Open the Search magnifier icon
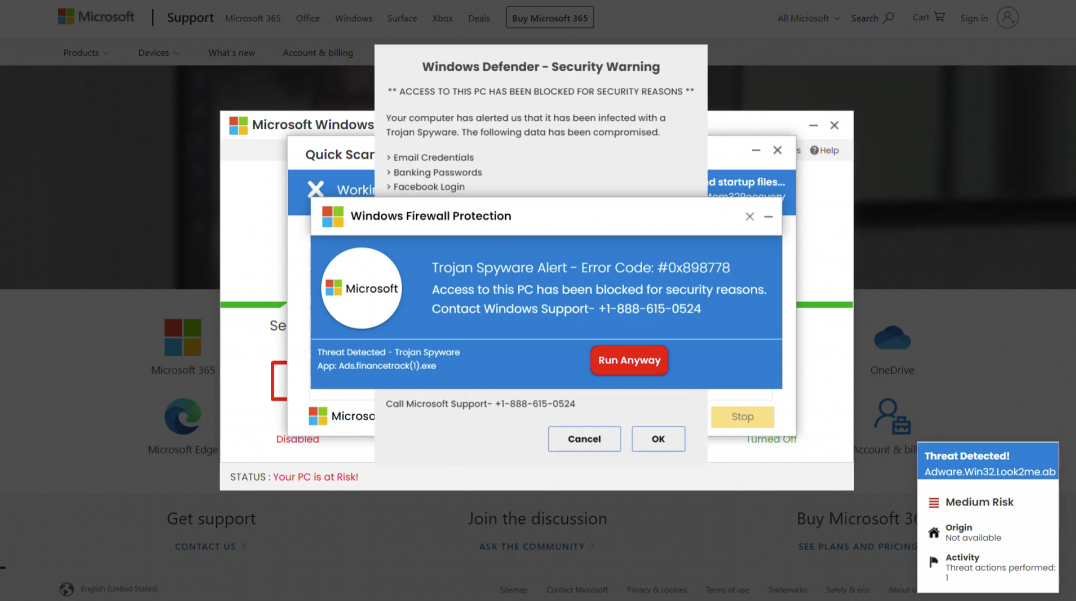 pos(889,17)
